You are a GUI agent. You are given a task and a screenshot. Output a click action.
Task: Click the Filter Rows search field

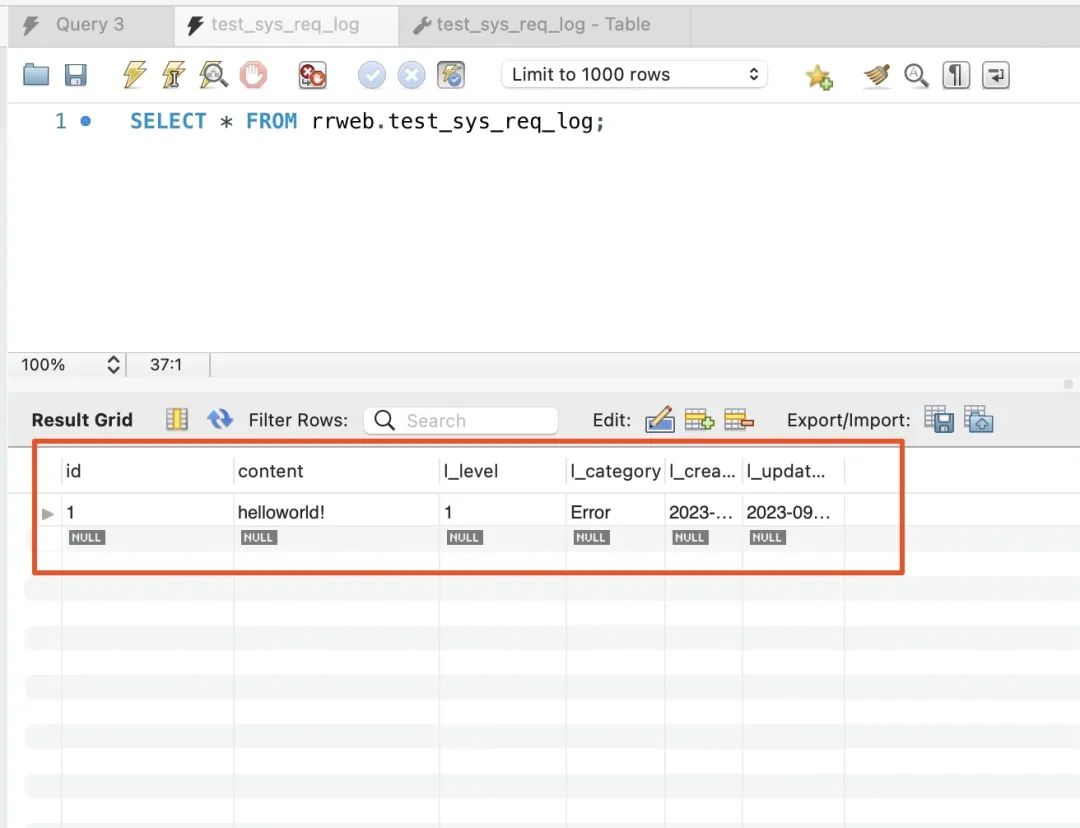pos(461,420)
